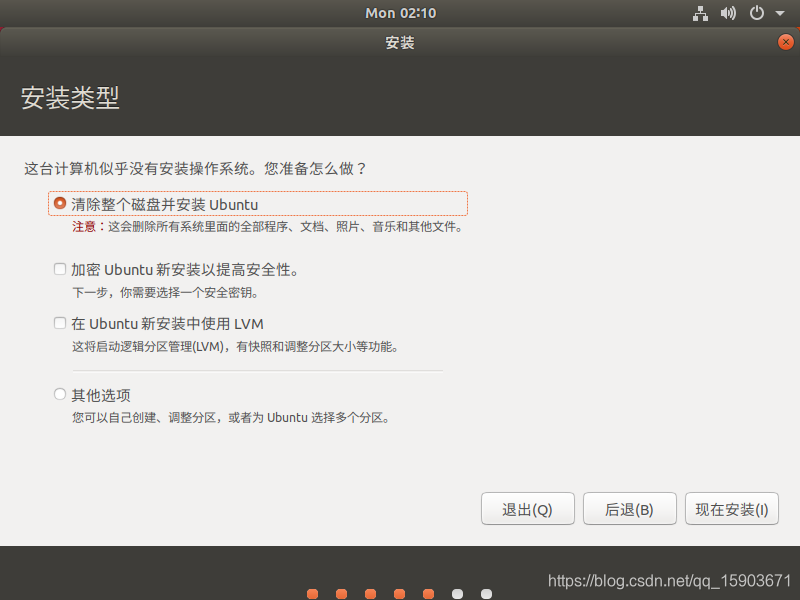800x600 pixels.
Task: Click the last white progress dot
Action: click(487, 594)
